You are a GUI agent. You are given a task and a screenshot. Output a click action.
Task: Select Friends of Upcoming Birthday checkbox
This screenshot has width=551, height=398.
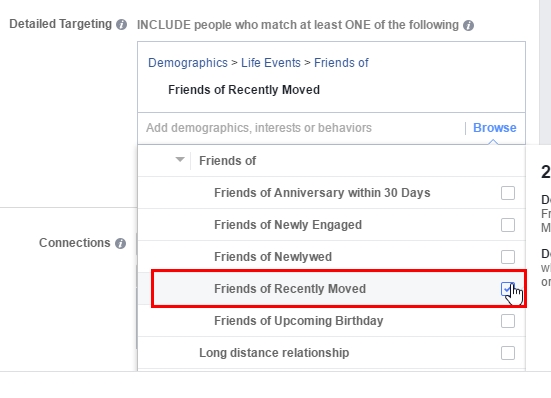point(508,321)
